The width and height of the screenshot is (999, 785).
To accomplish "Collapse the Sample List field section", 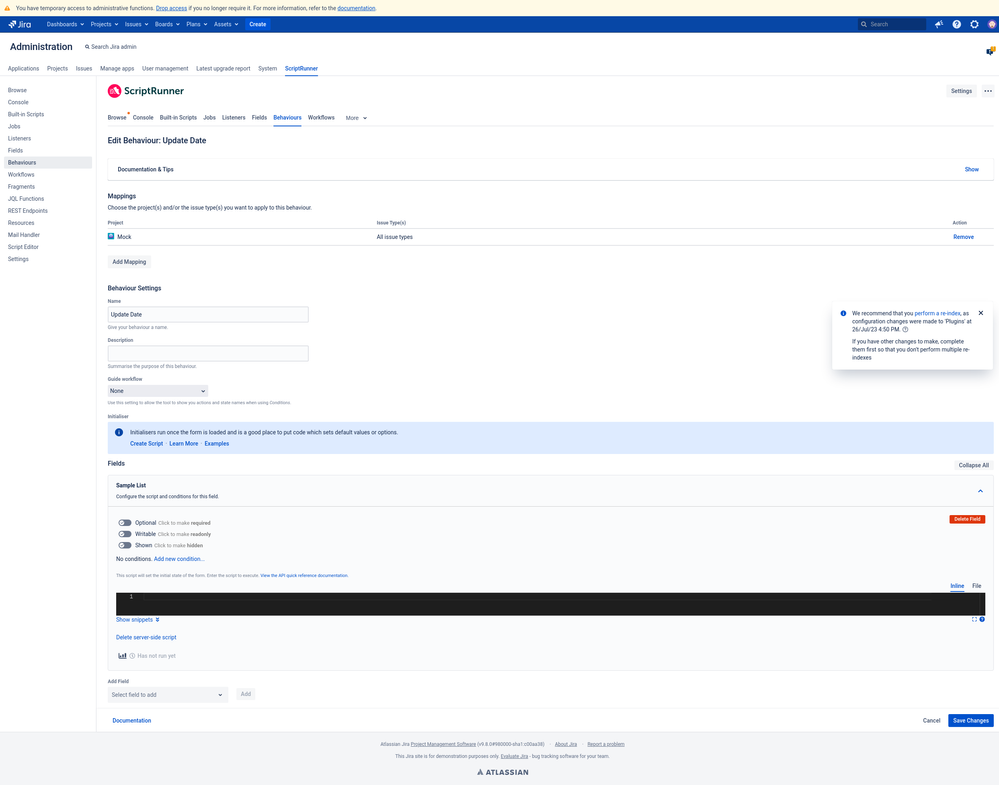I will pyautogui.click(x=980, y=491).
